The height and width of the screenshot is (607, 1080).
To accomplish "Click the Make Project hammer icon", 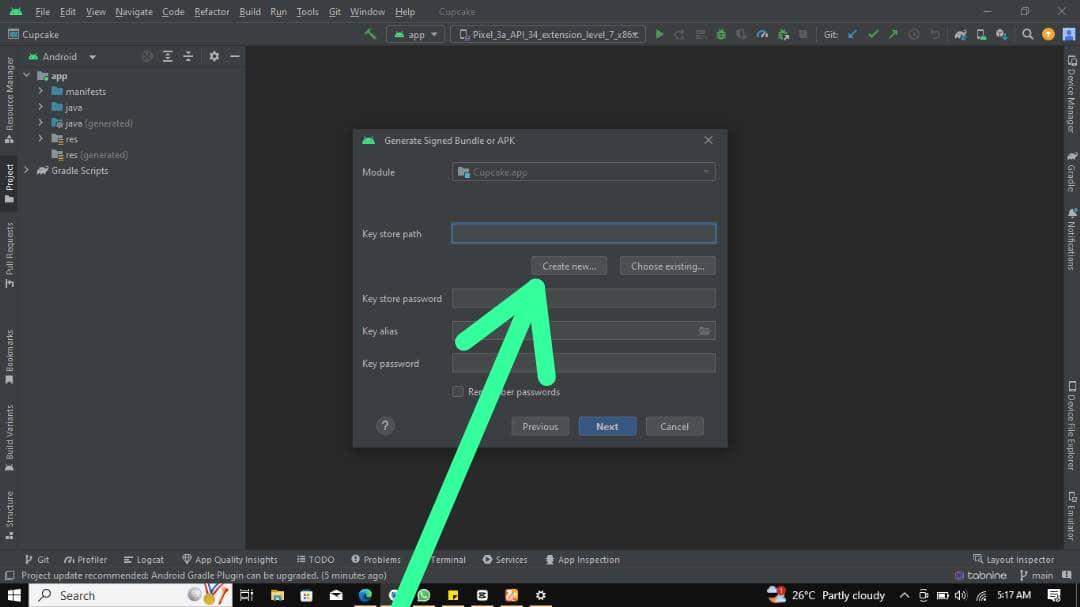I will [x=371, y=34].
